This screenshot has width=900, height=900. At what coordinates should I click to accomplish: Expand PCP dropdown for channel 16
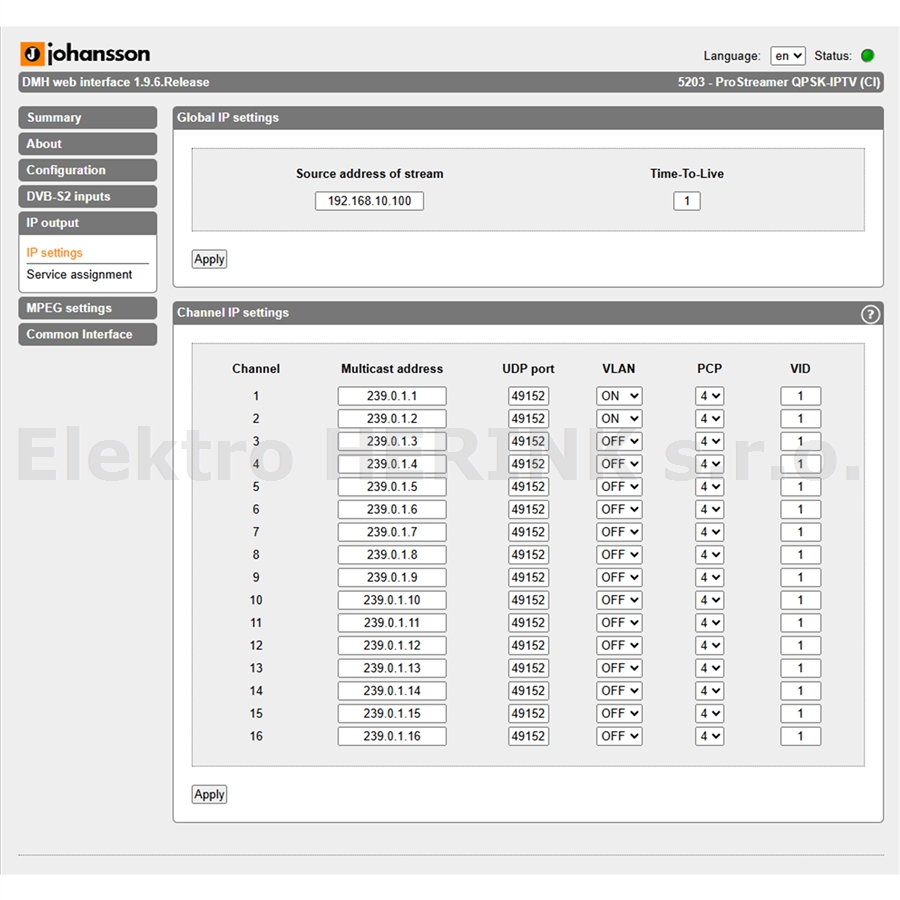coord(709,736)
